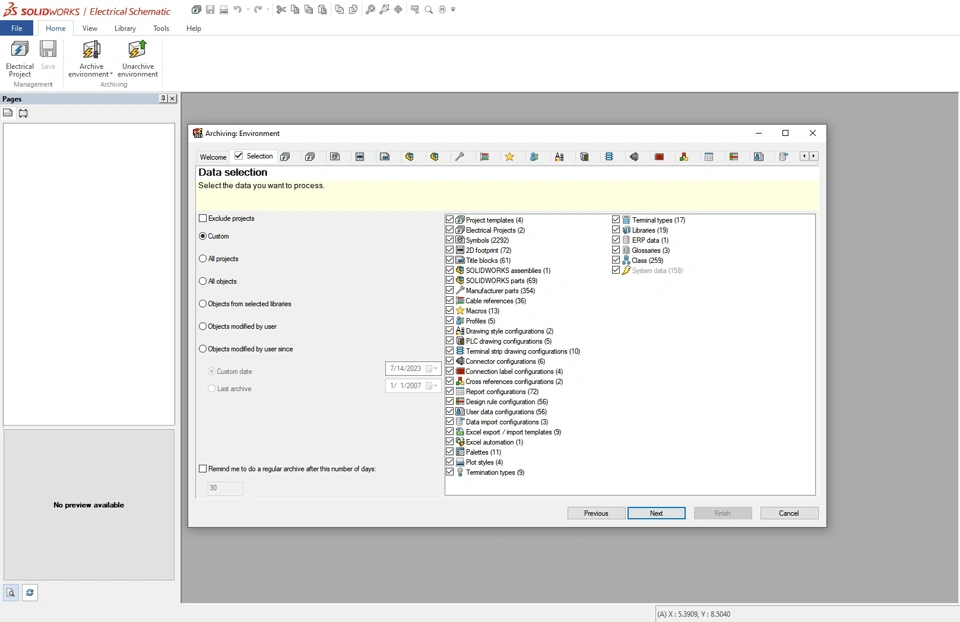Open the Connector configurations tab icon
This screenshot has width=960, height=622.
click(634, 157)
